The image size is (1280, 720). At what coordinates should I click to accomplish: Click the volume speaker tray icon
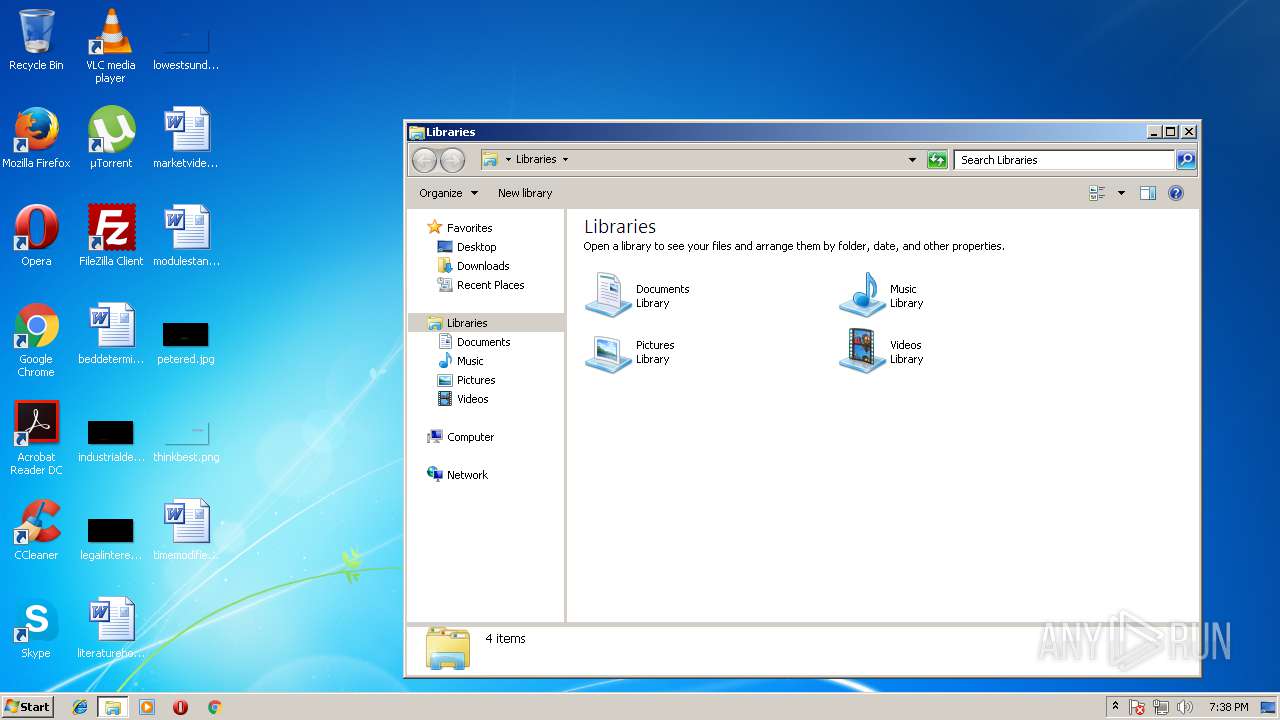click(1185, 707)
